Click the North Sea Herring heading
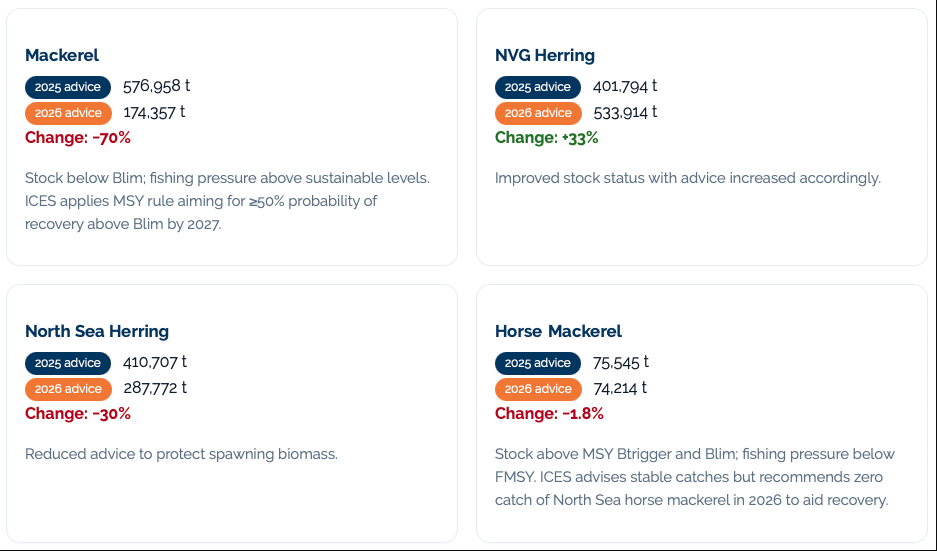 (97, 331)
